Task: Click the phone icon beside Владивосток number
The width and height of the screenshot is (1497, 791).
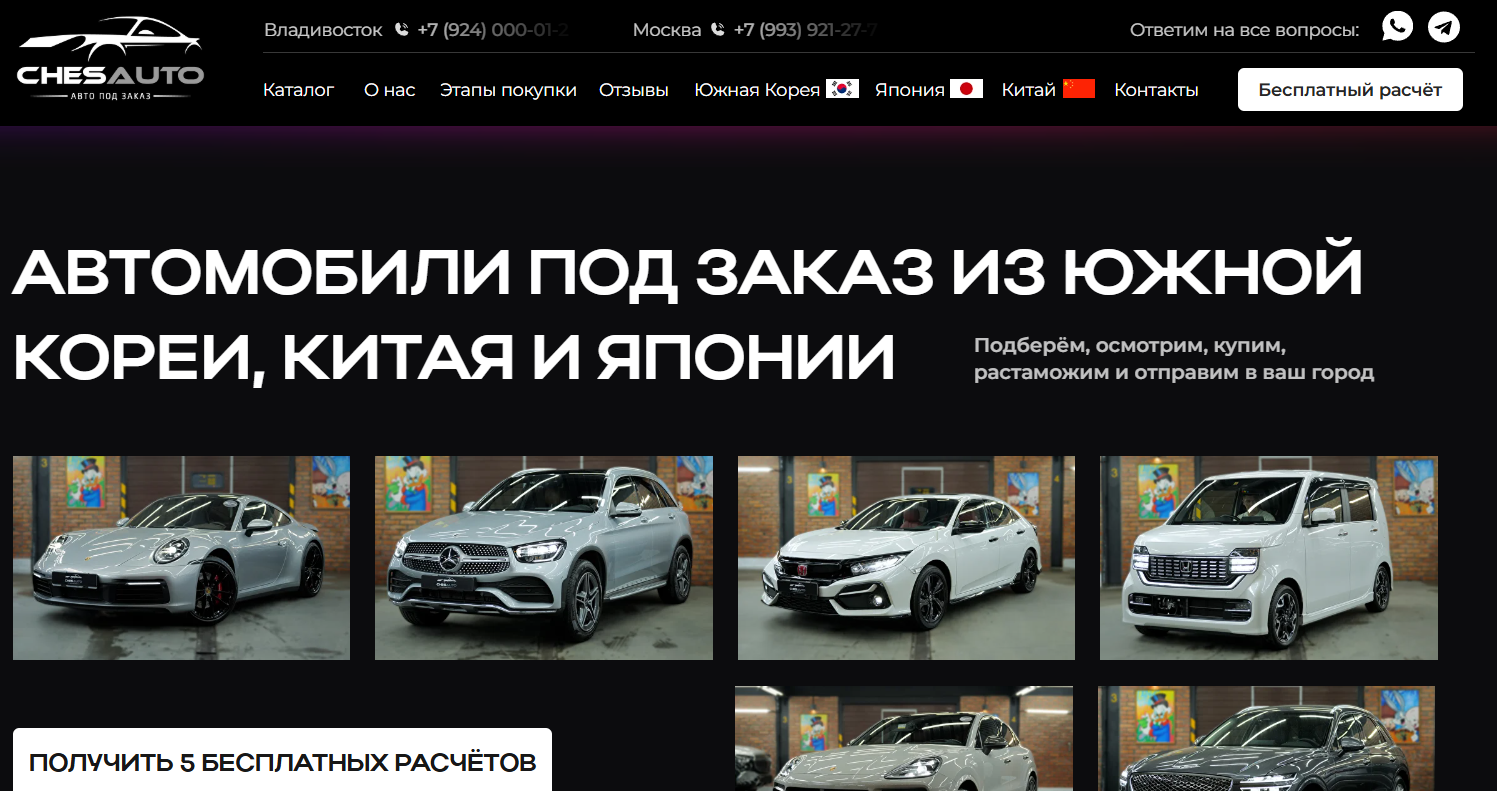Action: 402,30
